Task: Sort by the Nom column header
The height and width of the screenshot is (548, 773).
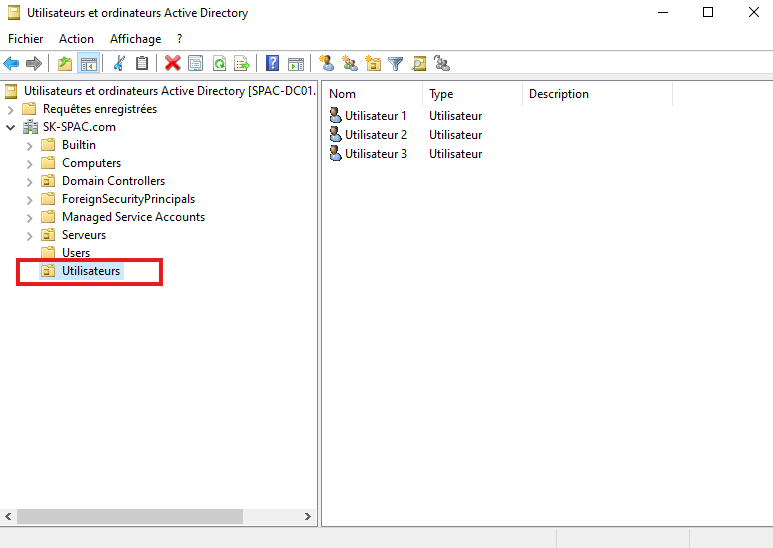Action: 370,94
